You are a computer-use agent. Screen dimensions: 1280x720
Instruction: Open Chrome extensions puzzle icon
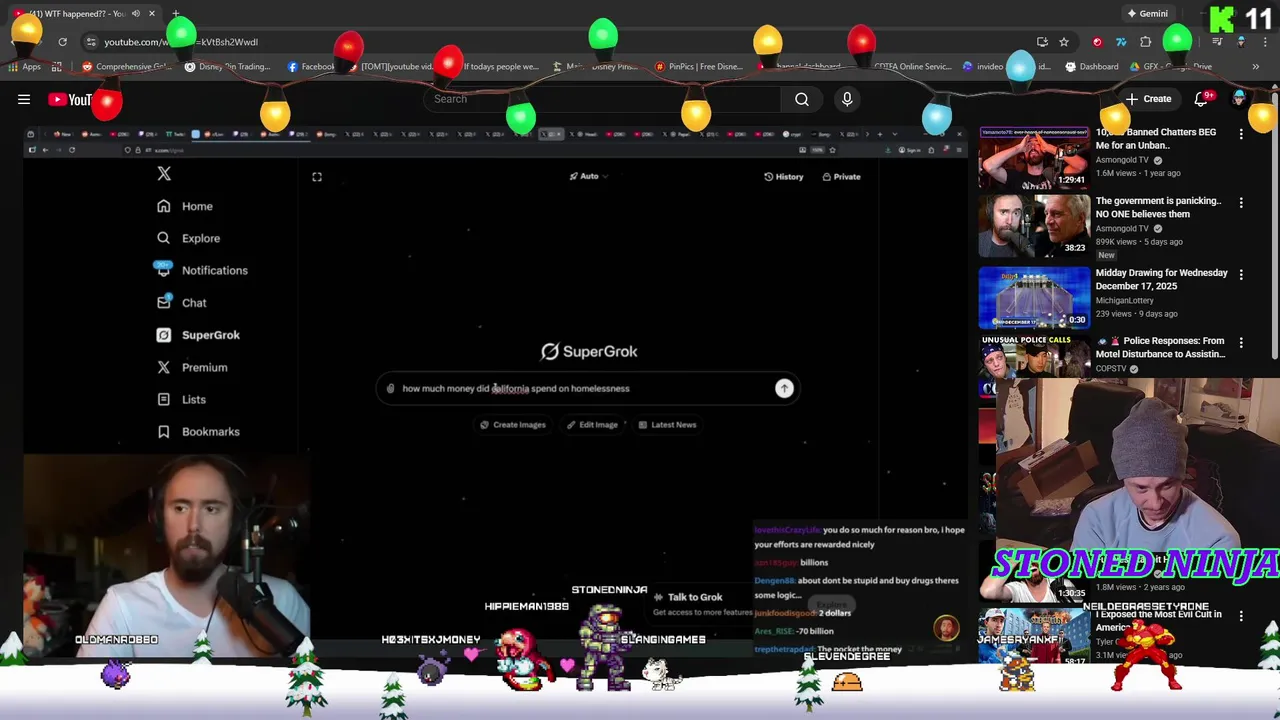tap(1146, 42)
